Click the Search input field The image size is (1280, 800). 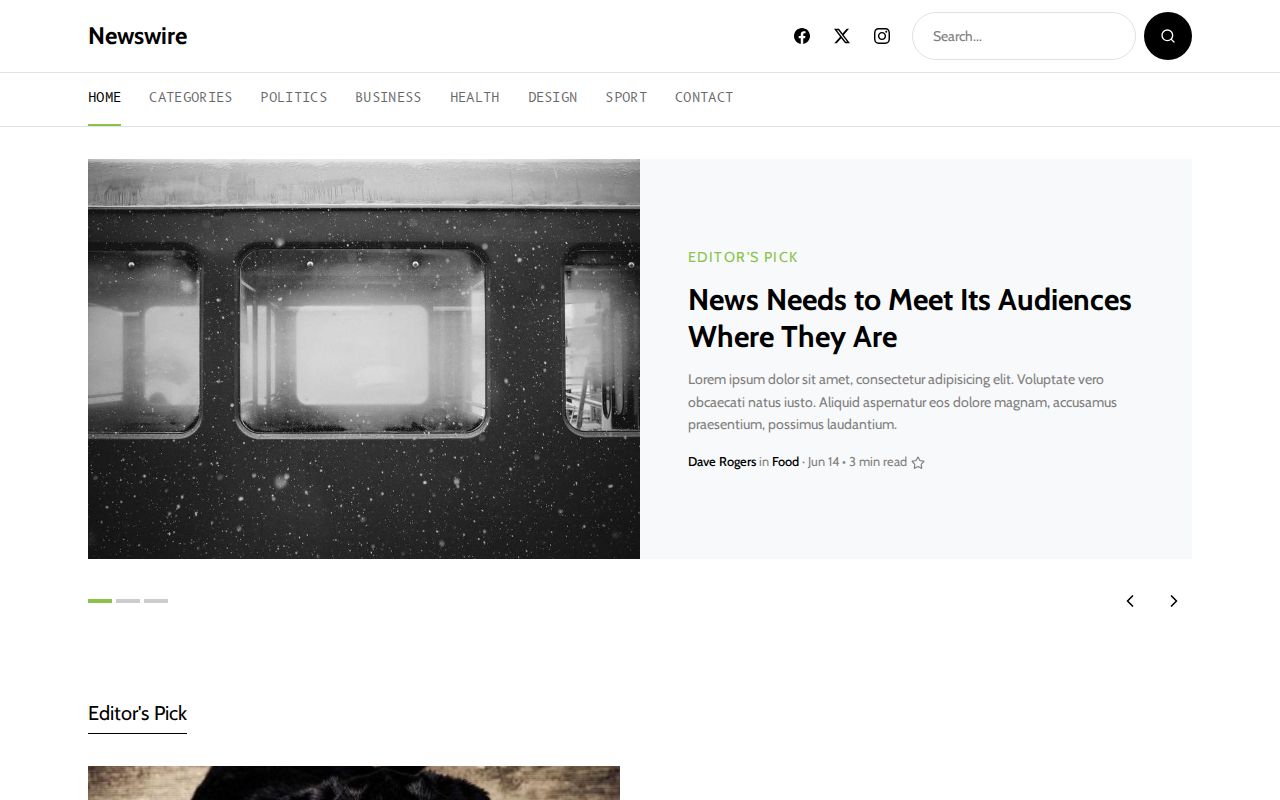coord(1024,36)
